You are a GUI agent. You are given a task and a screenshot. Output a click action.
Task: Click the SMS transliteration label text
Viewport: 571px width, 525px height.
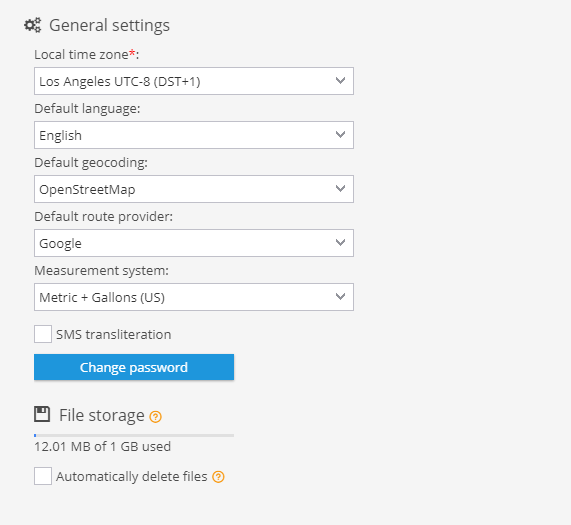[114, 334]
